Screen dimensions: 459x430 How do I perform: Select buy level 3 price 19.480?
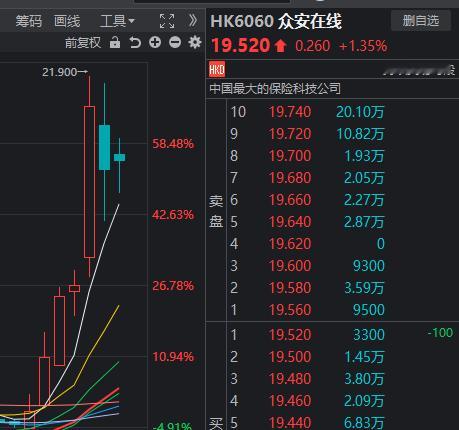290,379
